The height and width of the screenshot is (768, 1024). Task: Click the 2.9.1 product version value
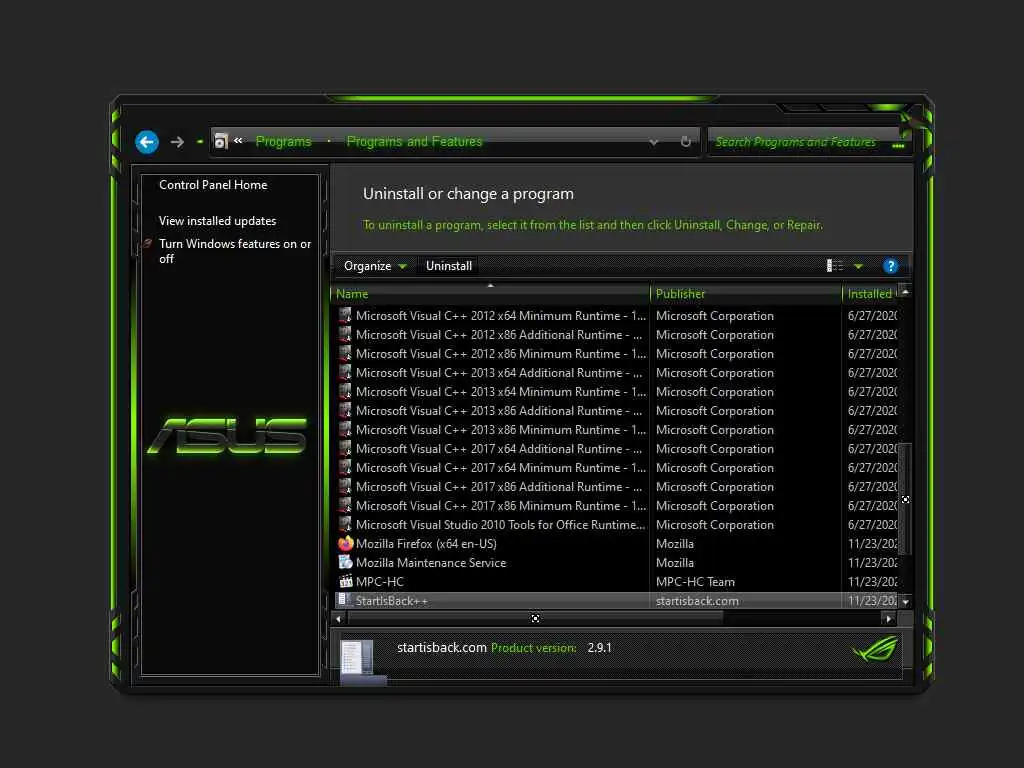pos(600,648)
